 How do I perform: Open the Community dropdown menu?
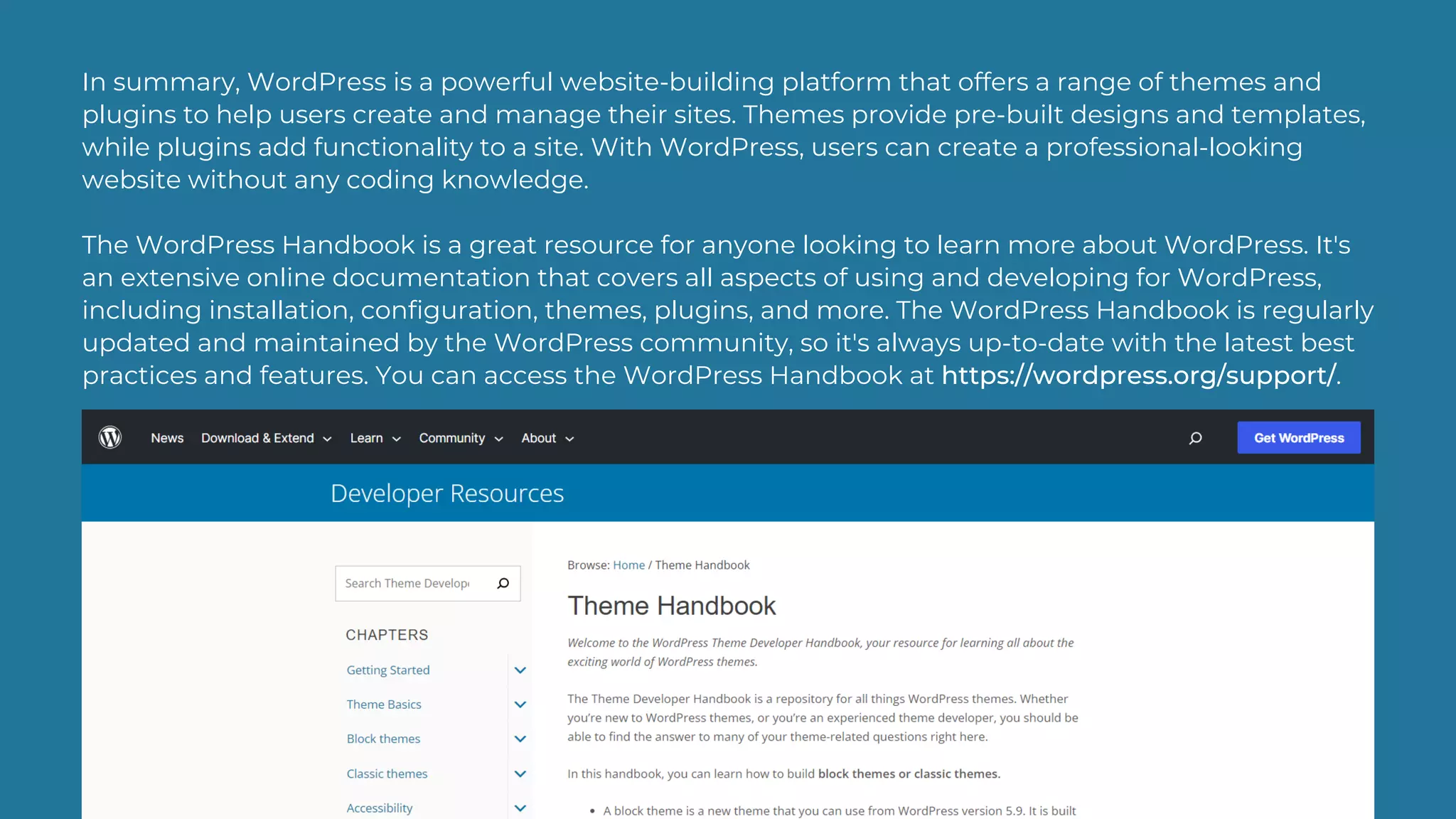click(x=461, y=438)
